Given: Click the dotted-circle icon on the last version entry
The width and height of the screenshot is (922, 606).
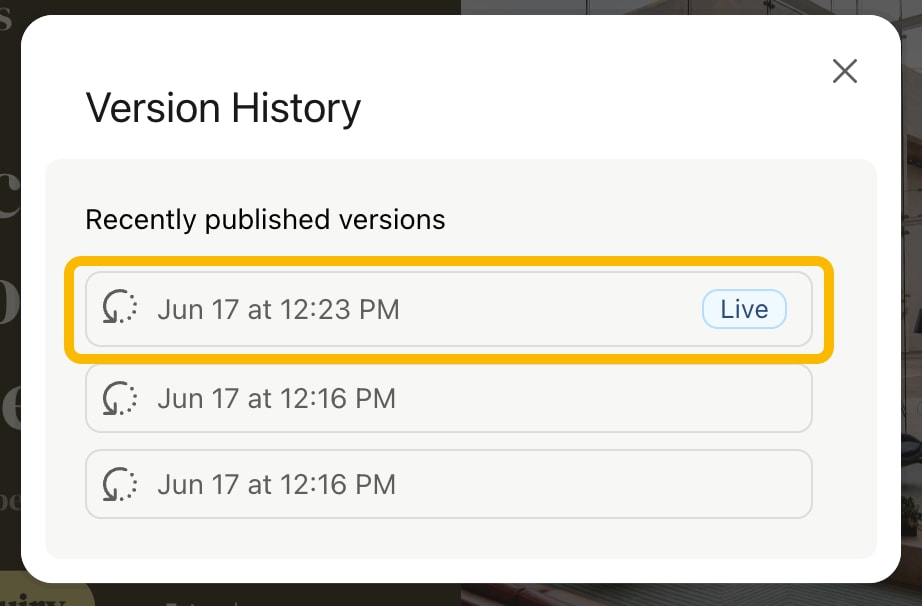Looking at the screenshot, I should tap(120, 484).
